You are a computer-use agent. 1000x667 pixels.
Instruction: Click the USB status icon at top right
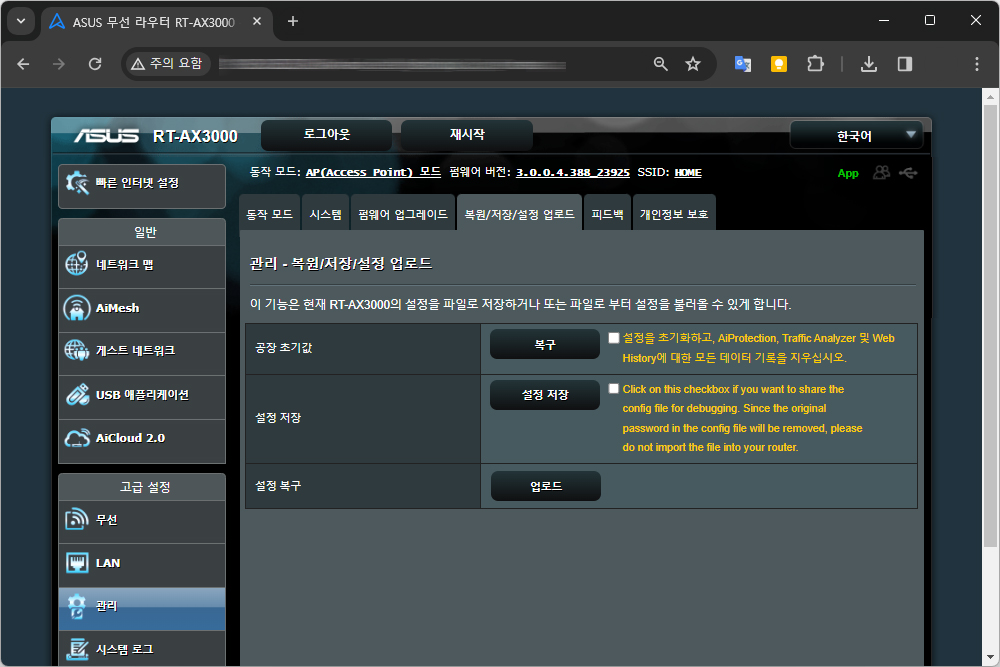908,172
